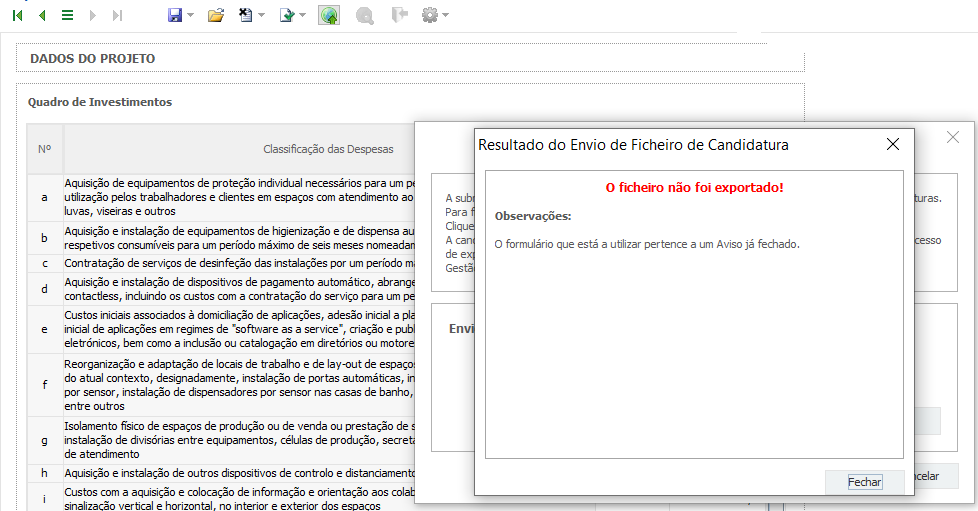The image size is (978, 511).
Task: Select row 'h' number cell
Action: pyautogui.click(x=44, y=473)
